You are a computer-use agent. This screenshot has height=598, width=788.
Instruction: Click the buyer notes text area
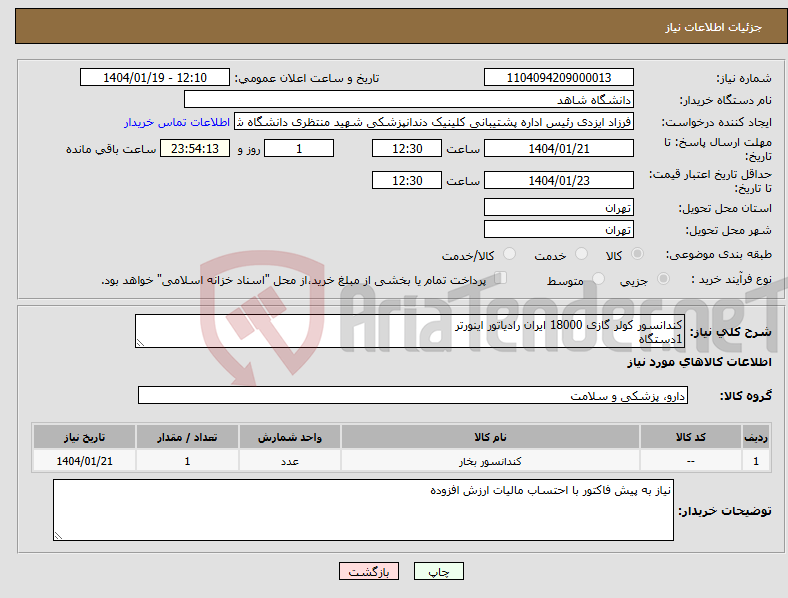pyautogui.click(x=363, y=510)
